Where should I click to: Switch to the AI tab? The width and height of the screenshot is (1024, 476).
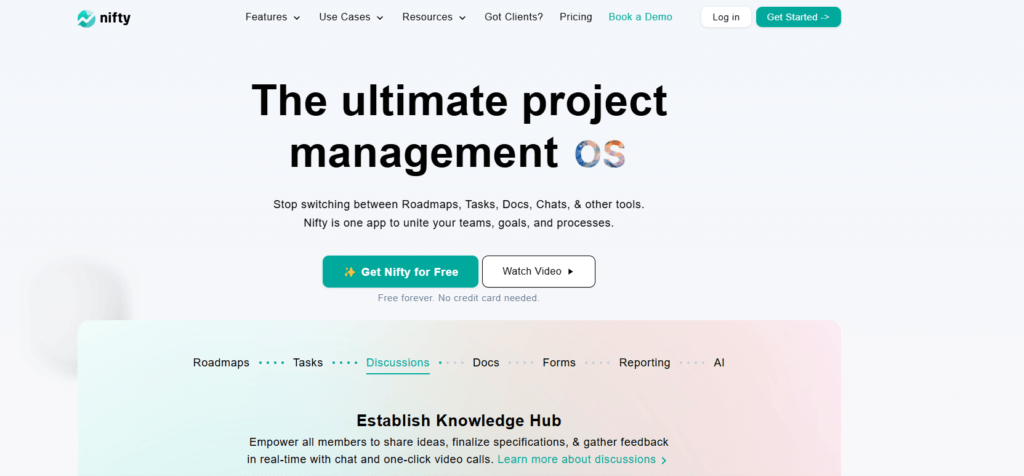click(x=719, y=362)
